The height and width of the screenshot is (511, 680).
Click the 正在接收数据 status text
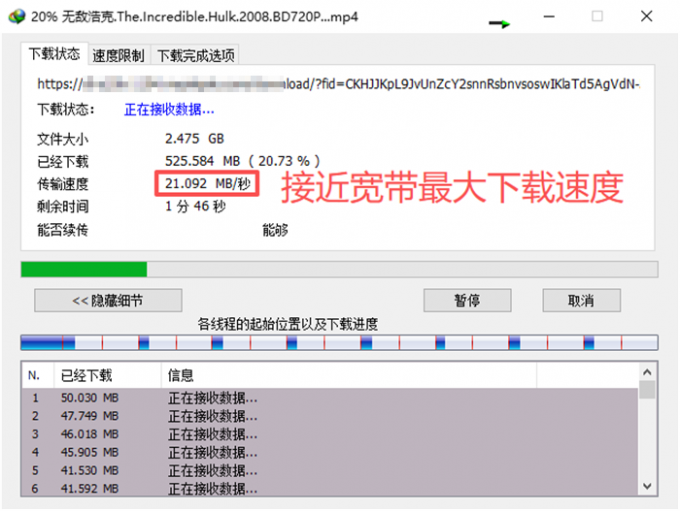tap(169, 110)
